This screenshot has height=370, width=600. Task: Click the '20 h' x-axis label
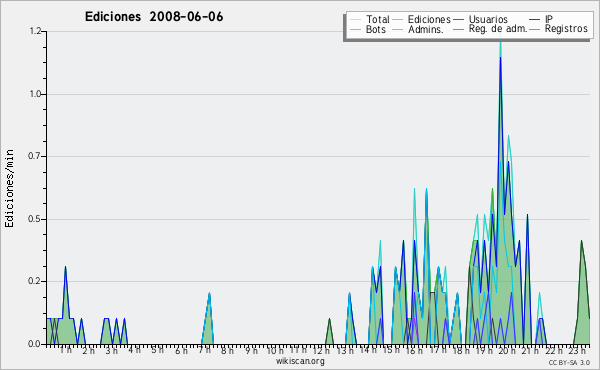508,350
